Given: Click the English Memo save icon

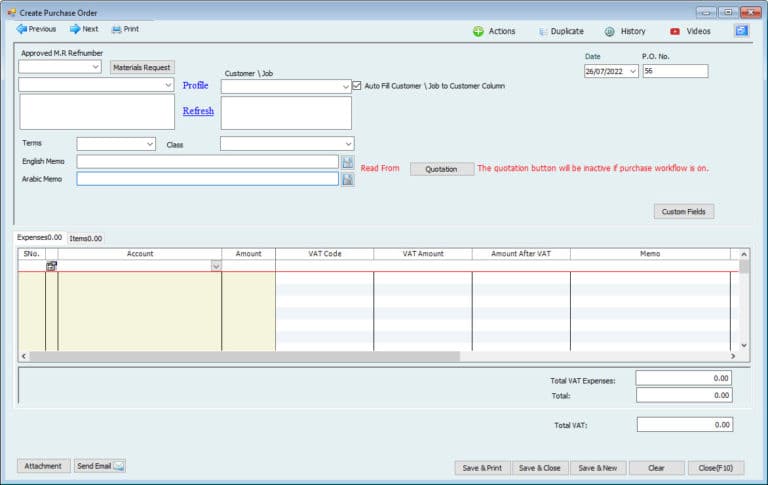Looking at the screenshot, I should [x=347, y=162].
